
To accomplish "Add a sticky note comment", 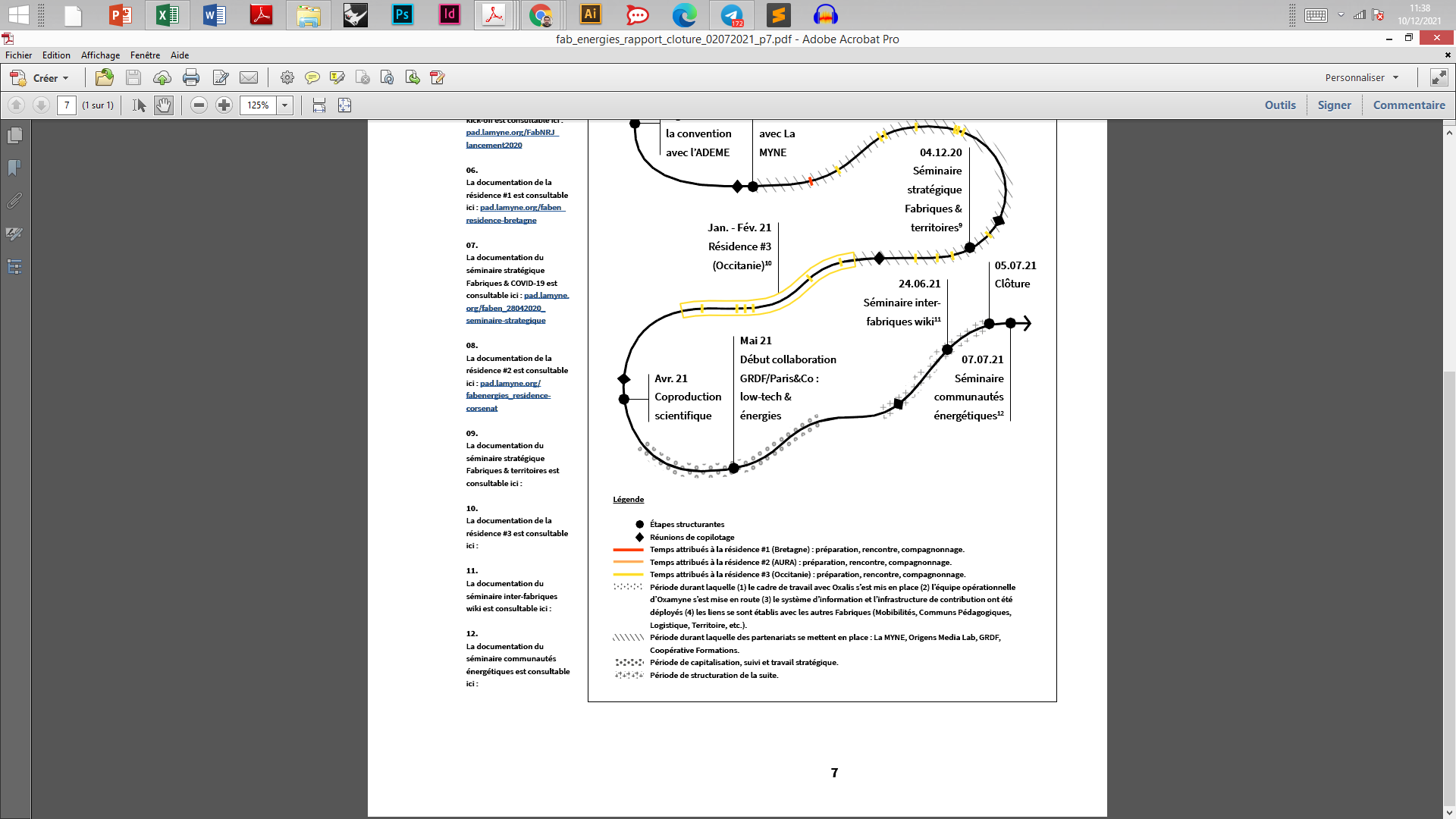I will pyautogui.click(x=312, y=77).
